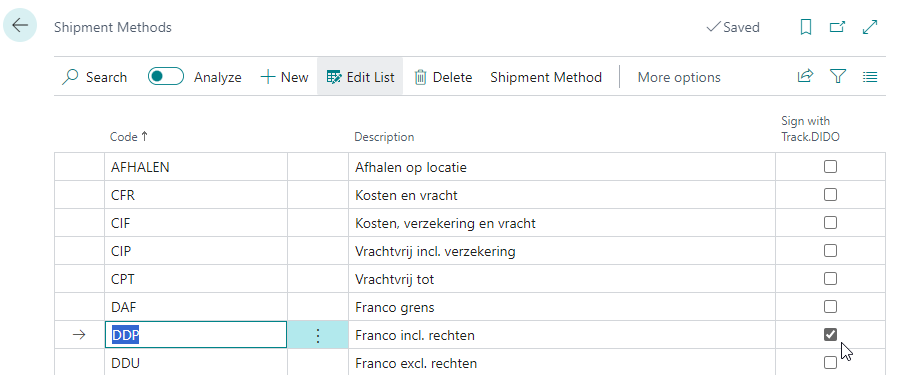
Task: Click the bookmark icon
Action: 805,27
